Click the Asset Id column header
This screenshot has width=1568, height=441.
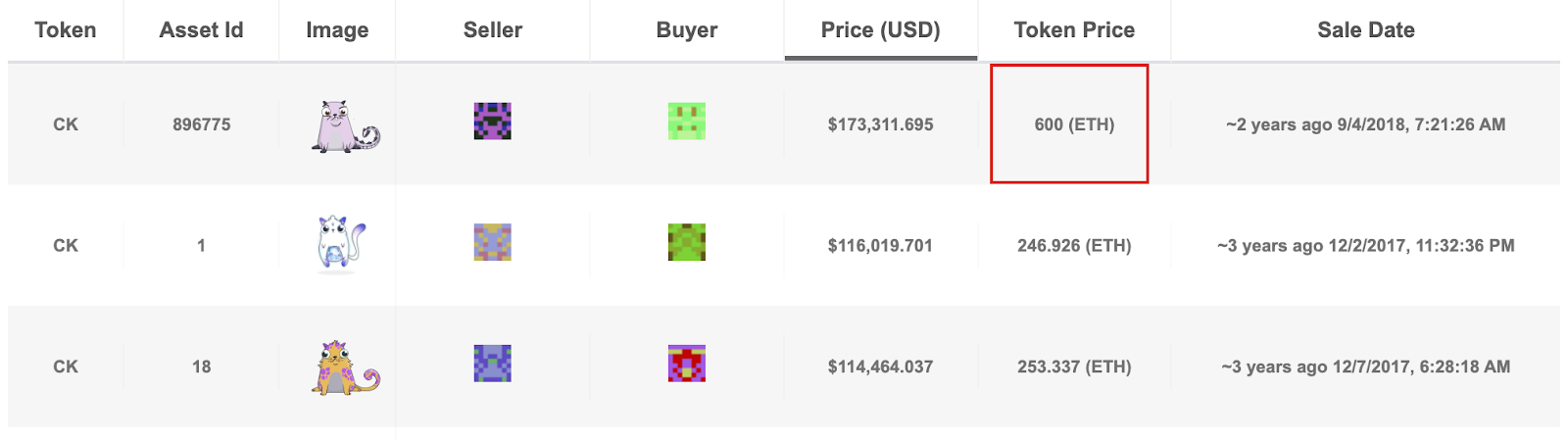point(201,30)
